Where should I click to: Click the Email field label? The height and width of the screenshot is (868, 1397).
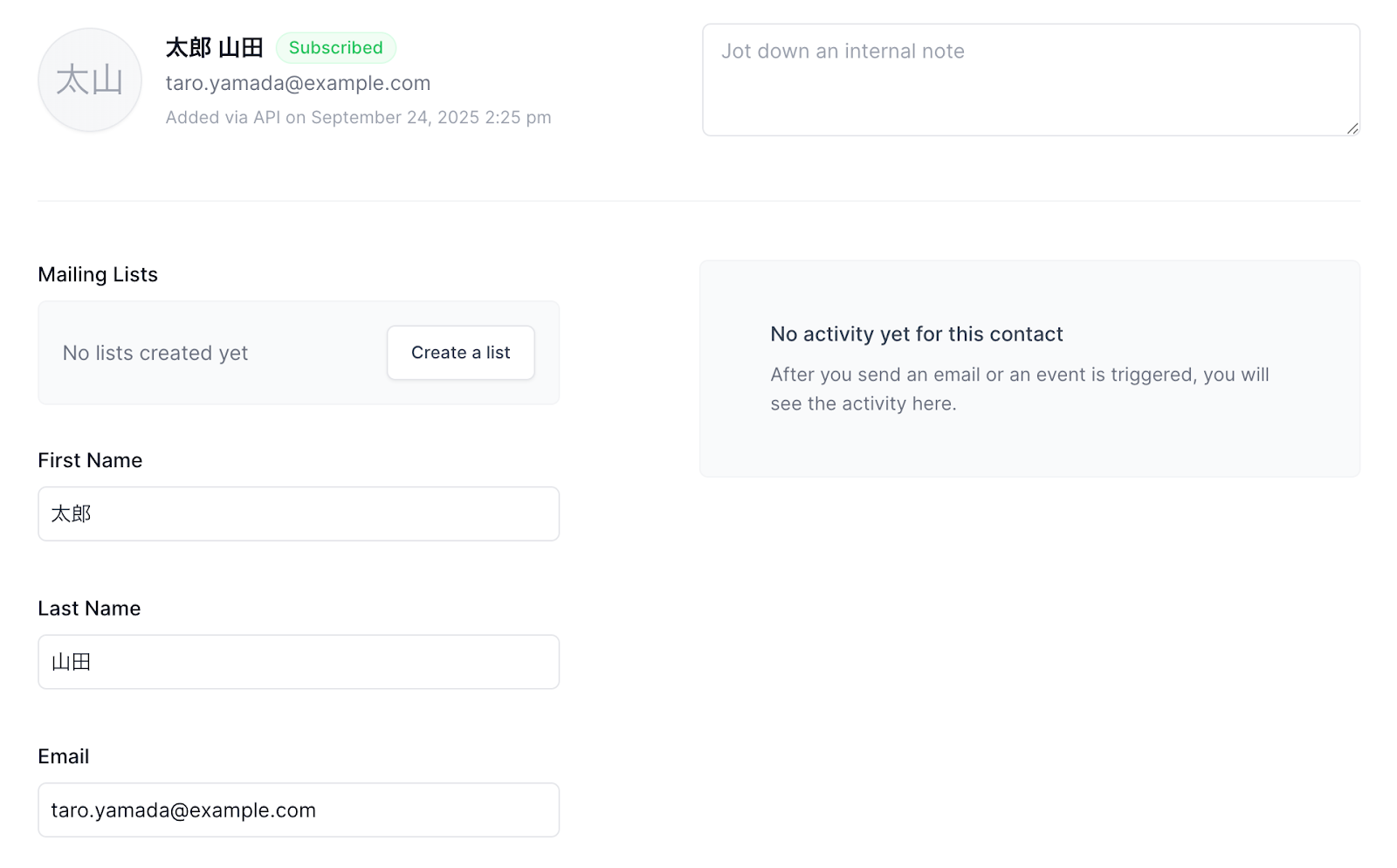[64, 757]
